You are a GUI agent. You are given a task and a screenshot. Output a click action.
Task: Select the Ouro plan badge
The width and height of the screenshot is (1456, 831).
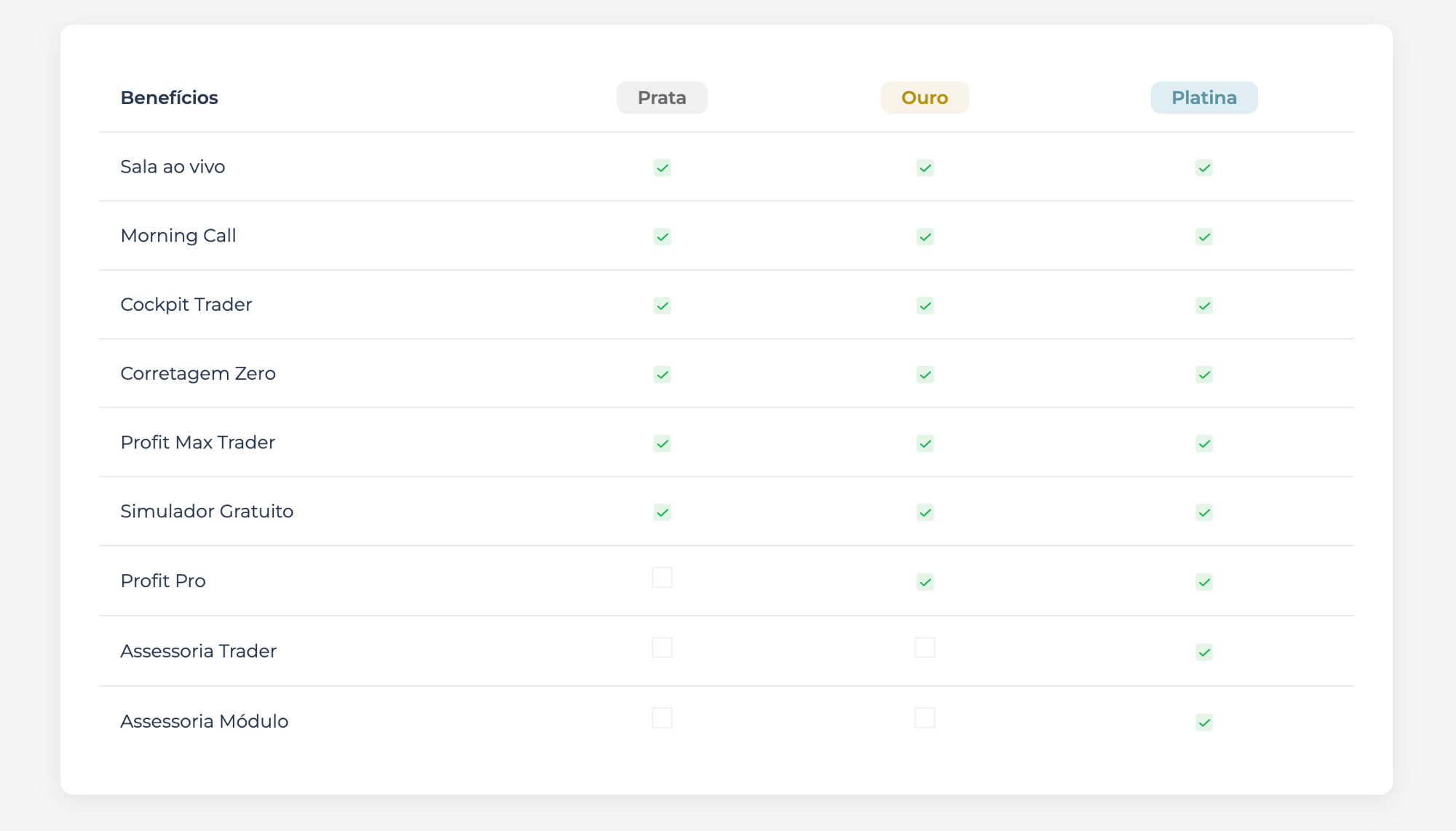coord(925,98)
